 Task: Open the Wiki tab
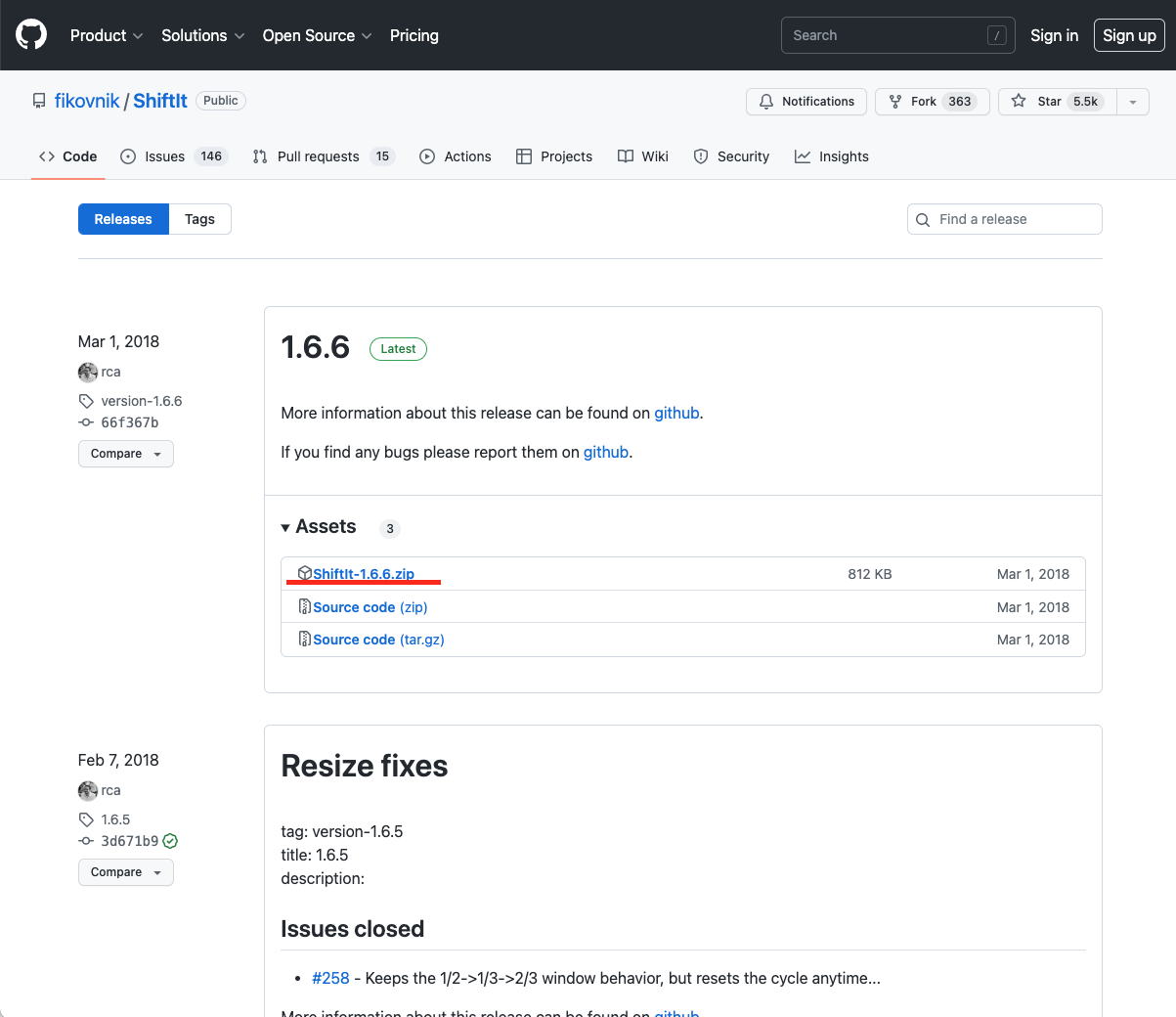coord(643,156)
